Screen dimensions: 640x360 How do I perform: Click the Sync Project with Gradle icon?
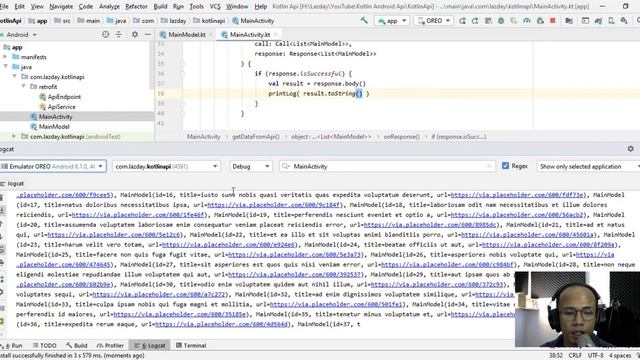598,20
